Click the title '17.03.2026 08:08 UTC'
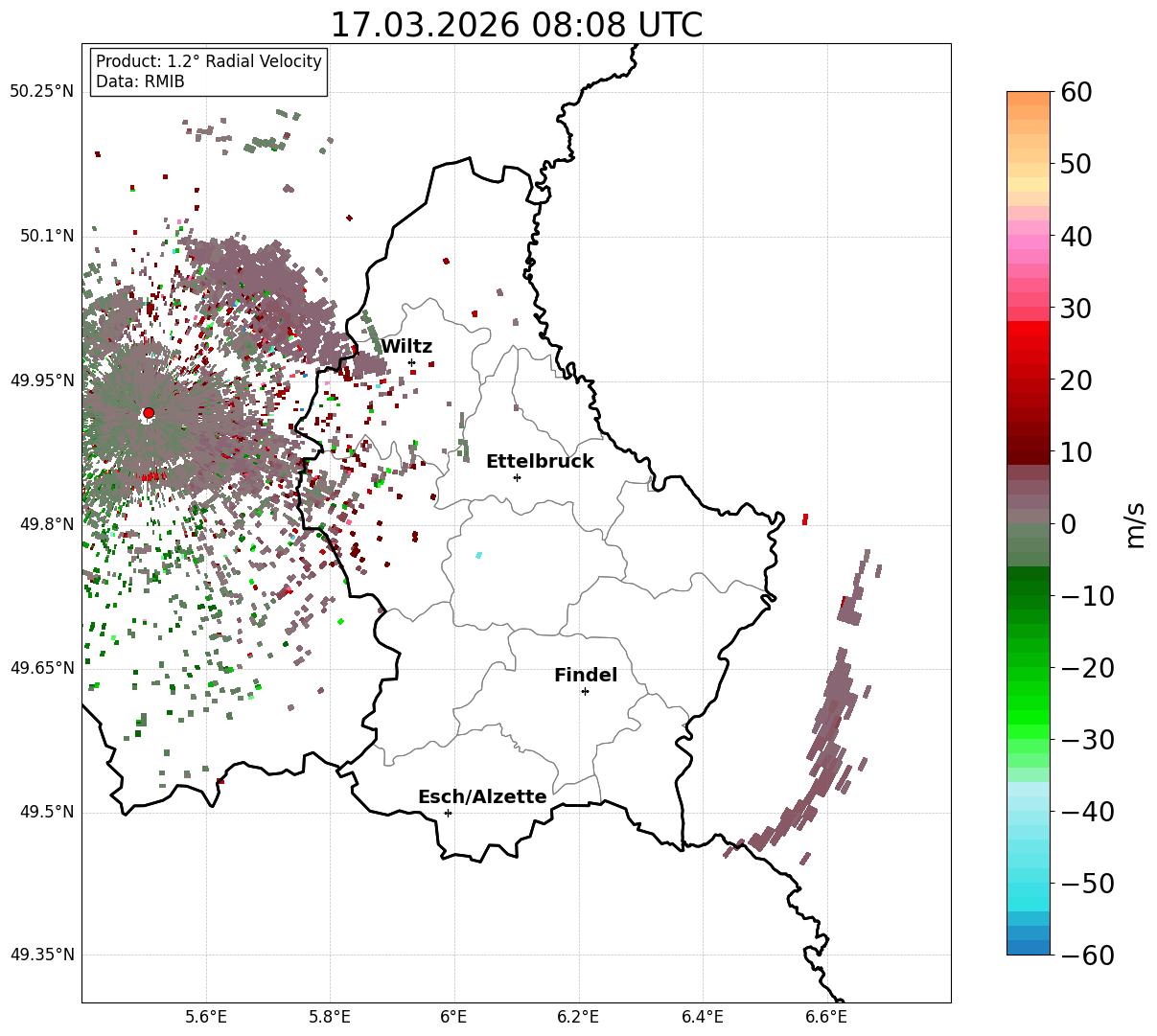The width and height of the screenshot is (1157, 1036). (516, 25)
